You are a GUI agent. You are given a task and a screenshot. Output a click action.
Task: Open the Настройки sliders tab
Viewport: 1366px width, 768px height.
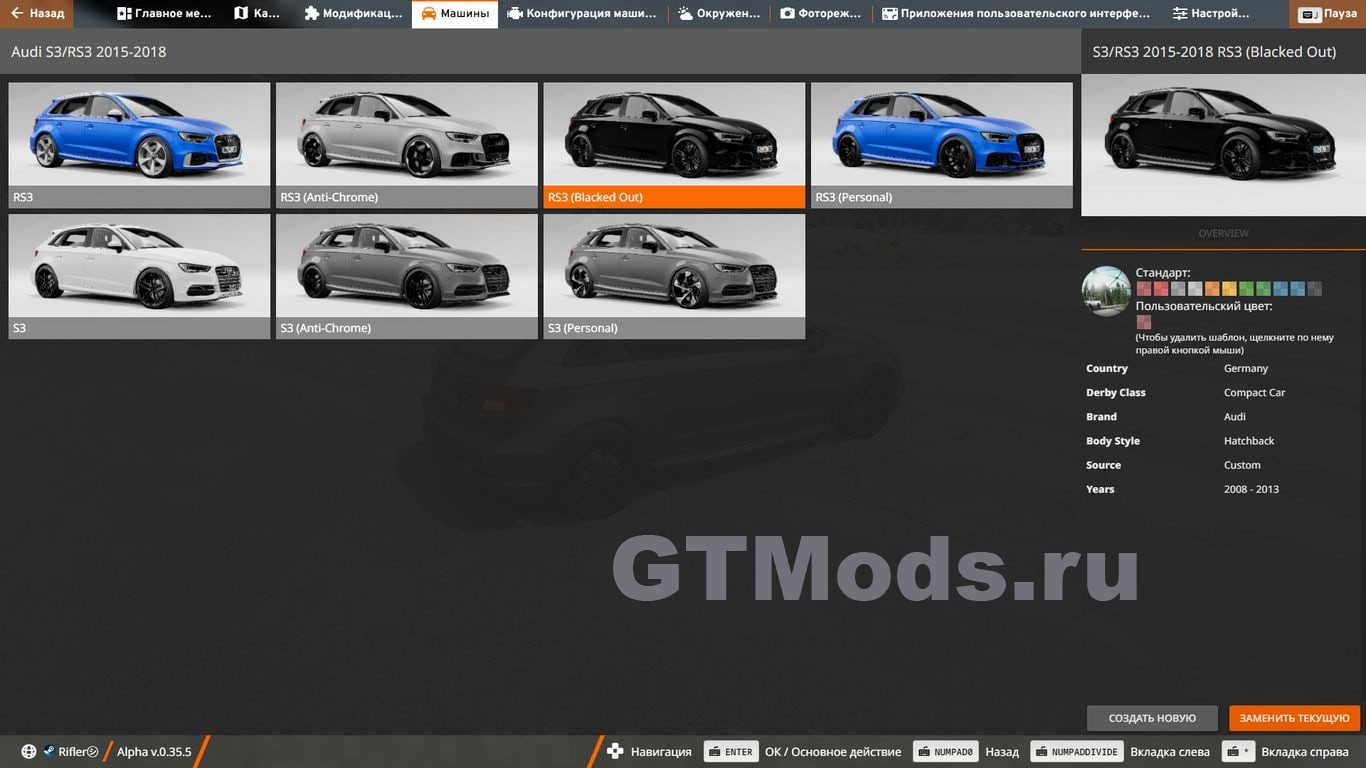coord(1211,14)
